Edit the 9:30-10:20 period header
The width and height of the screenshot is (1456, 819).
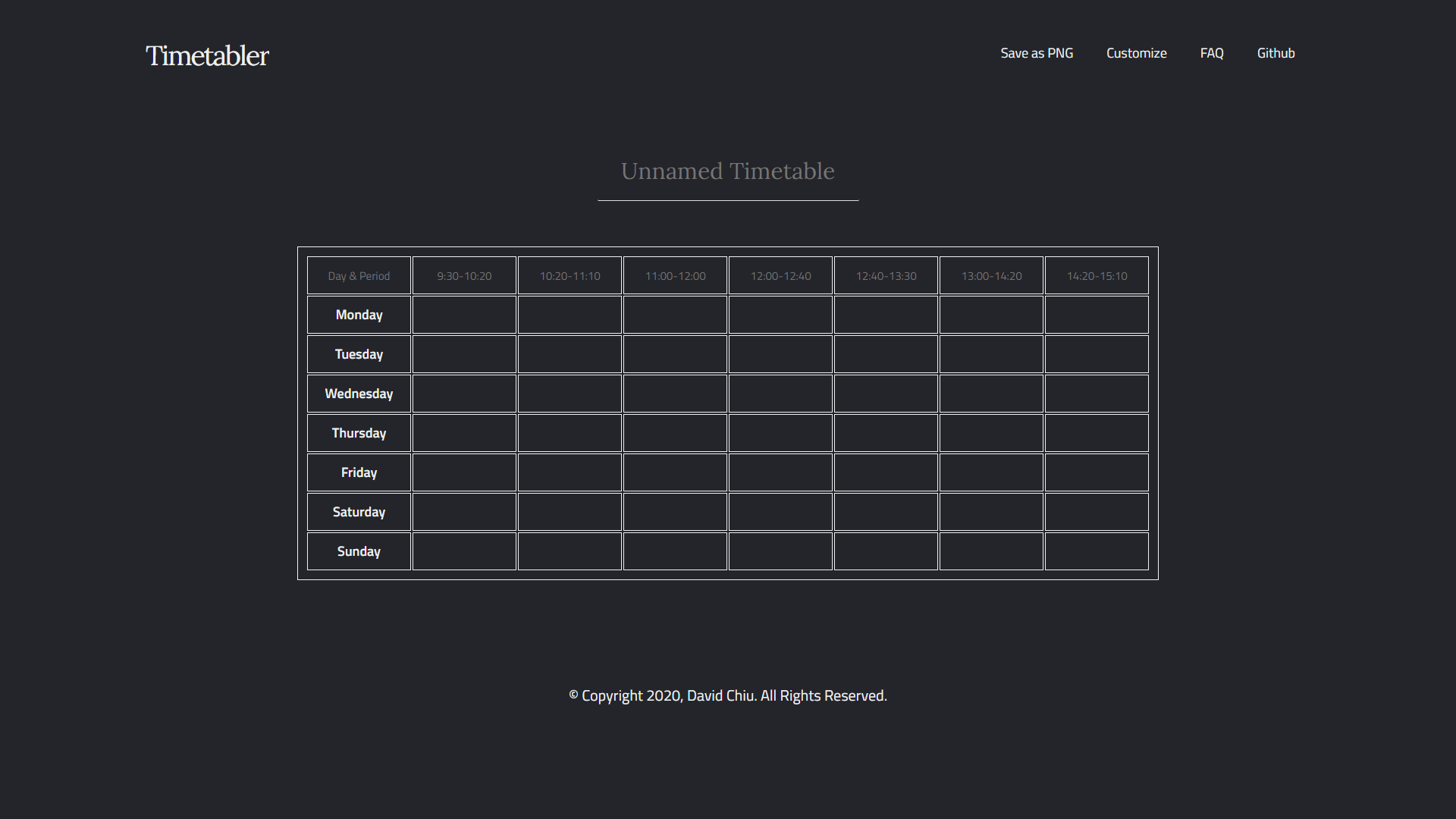tap(464, 276)
